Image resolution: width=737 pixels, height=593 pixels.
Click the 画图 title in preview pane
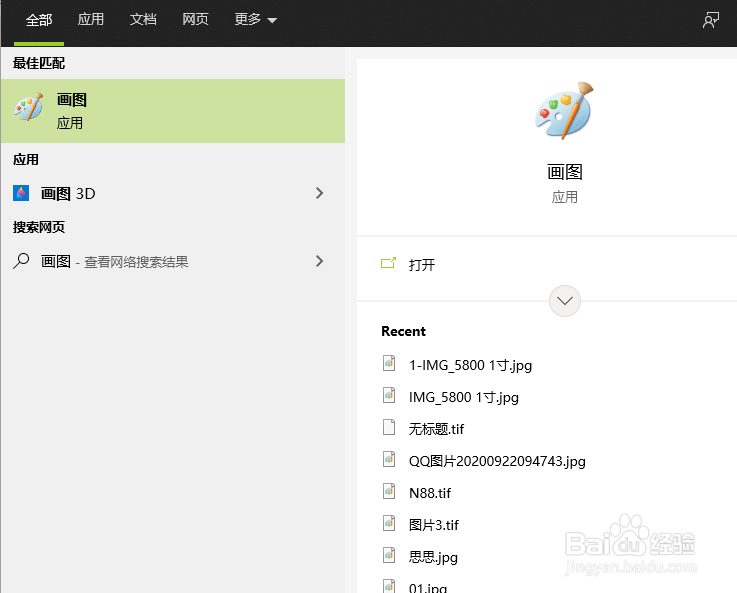point(565,172)
